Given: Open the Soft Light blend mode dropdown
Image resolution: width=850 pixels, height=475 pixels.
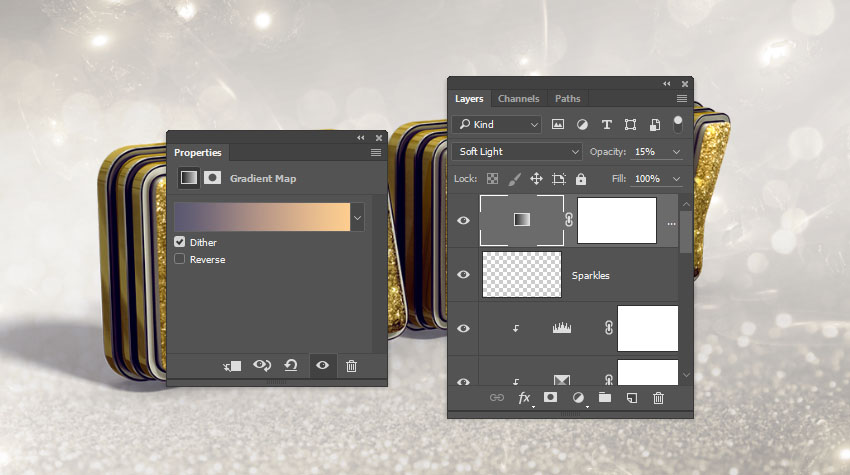Looking at the screenshot, I should [x=516, y=152].
